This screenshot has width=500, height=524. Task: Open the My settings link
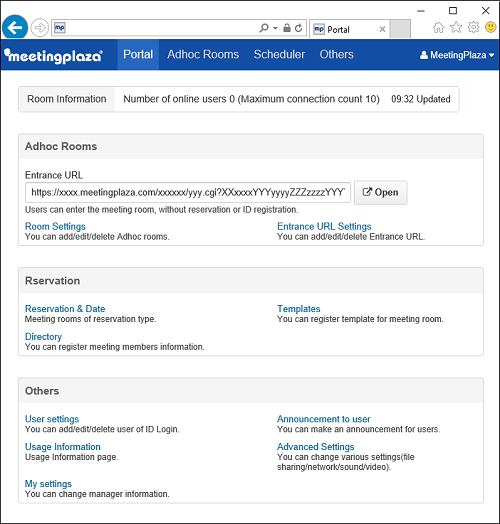click(x=48, y=484)
